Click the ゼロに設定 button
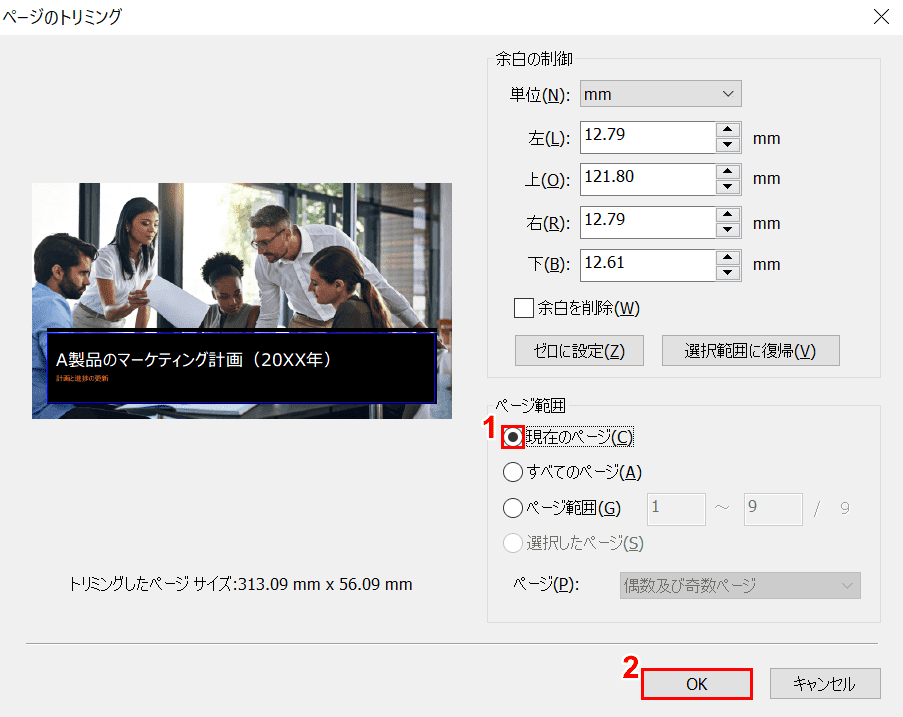Screen dimensions: 903x717 tap(579, 351)
